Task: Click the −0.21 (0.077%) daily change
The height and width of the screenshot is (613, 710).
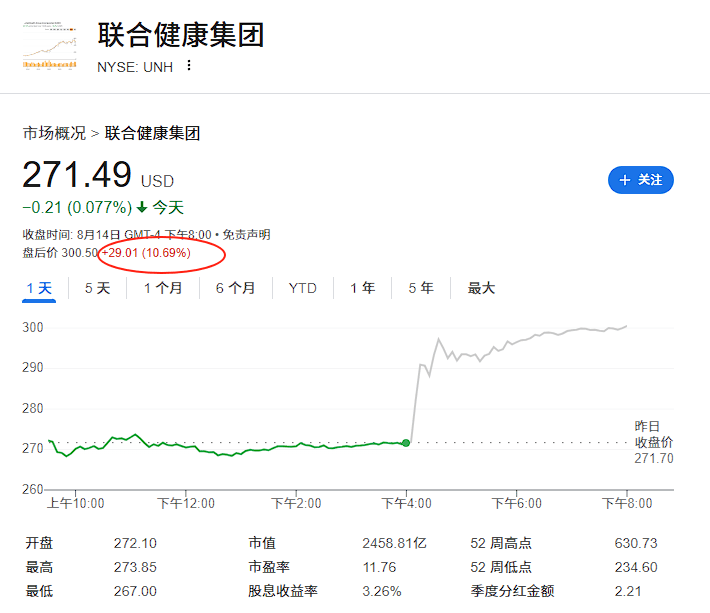Action: pyautogui.click(x=77, y=208)
